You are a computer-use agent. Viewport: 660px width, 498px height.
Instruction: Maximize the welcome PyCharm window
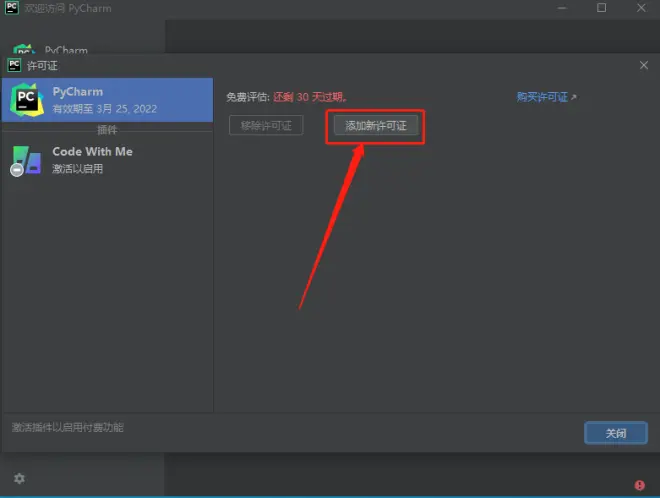pyautogui.click(x=601, y=8)
